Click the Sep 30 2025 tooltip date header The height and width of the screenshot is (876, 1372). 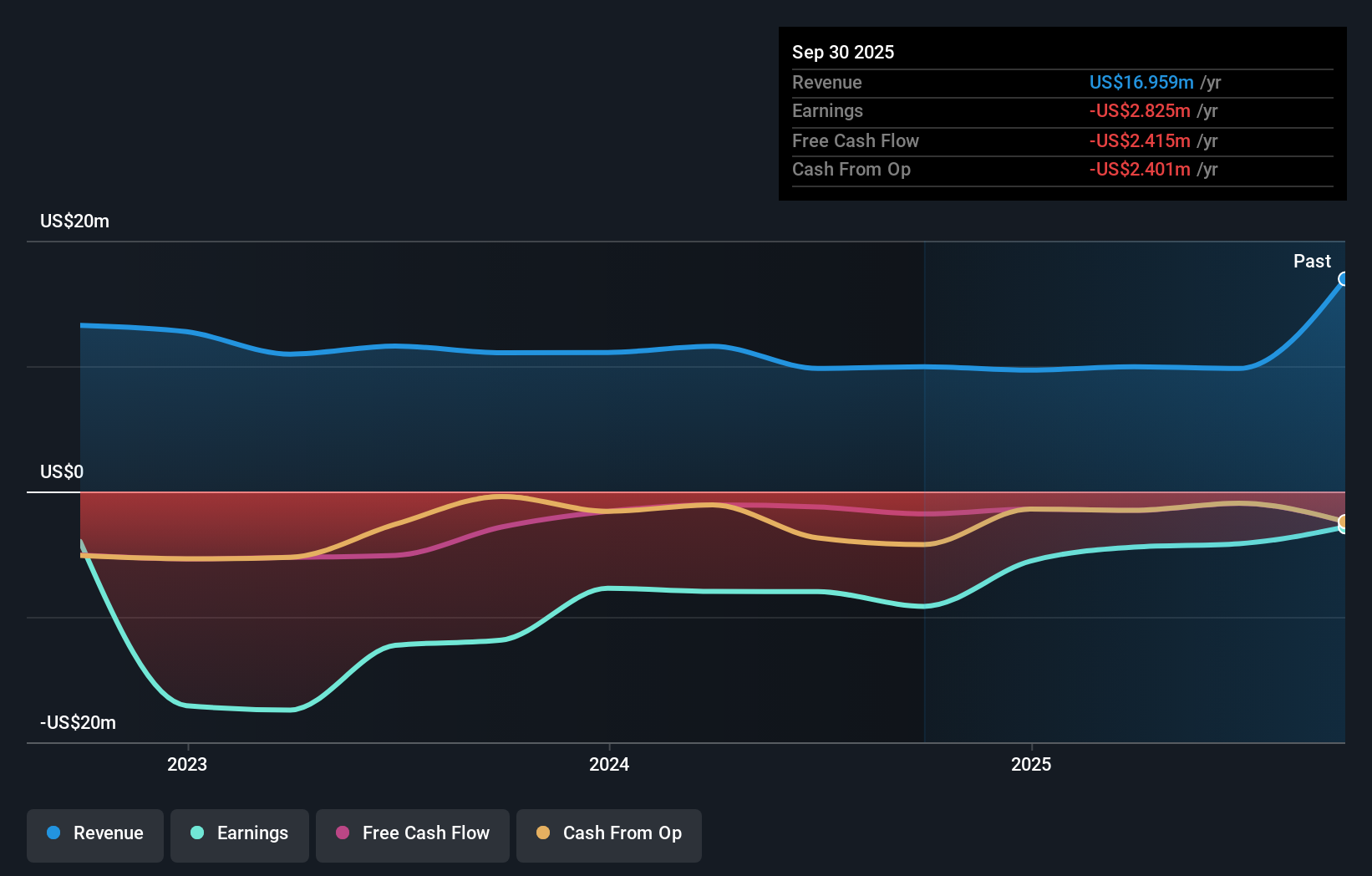click(843, 52)
